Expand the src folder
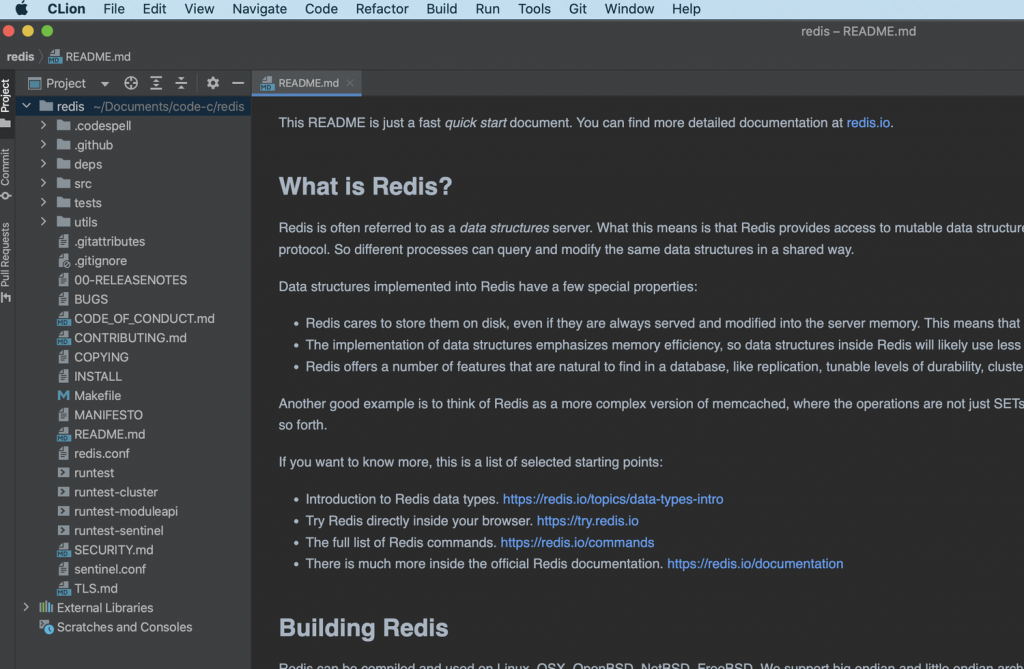 (43, 184)
